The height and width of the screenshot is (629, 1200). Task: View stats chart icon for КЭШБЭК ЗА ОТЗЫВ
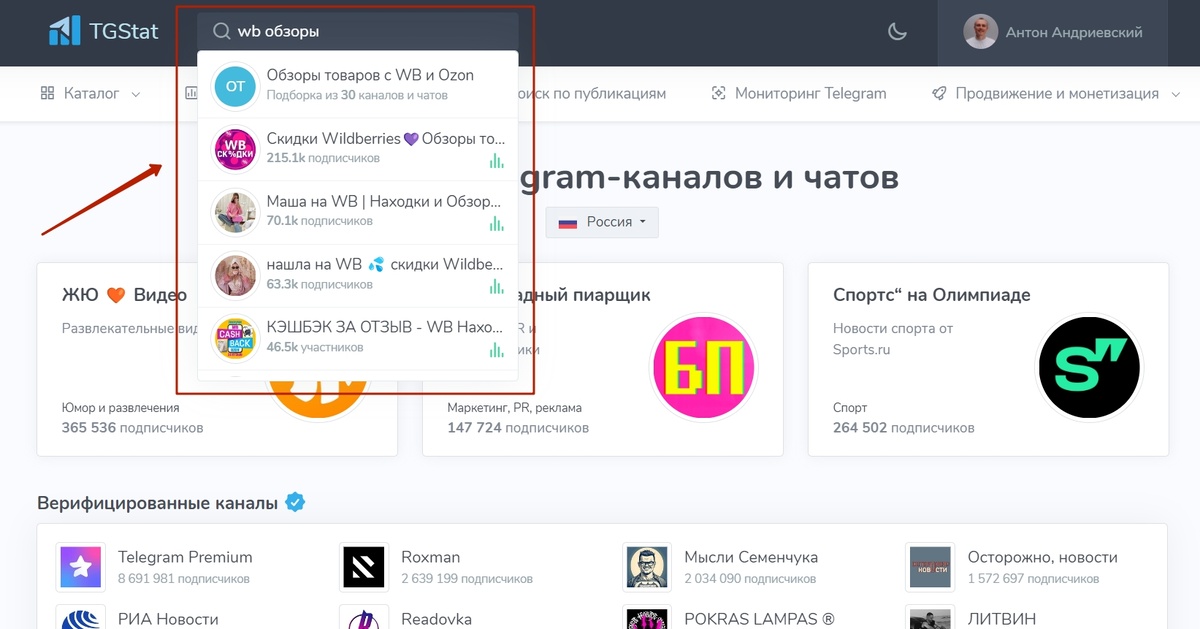[x=496, y=350]
